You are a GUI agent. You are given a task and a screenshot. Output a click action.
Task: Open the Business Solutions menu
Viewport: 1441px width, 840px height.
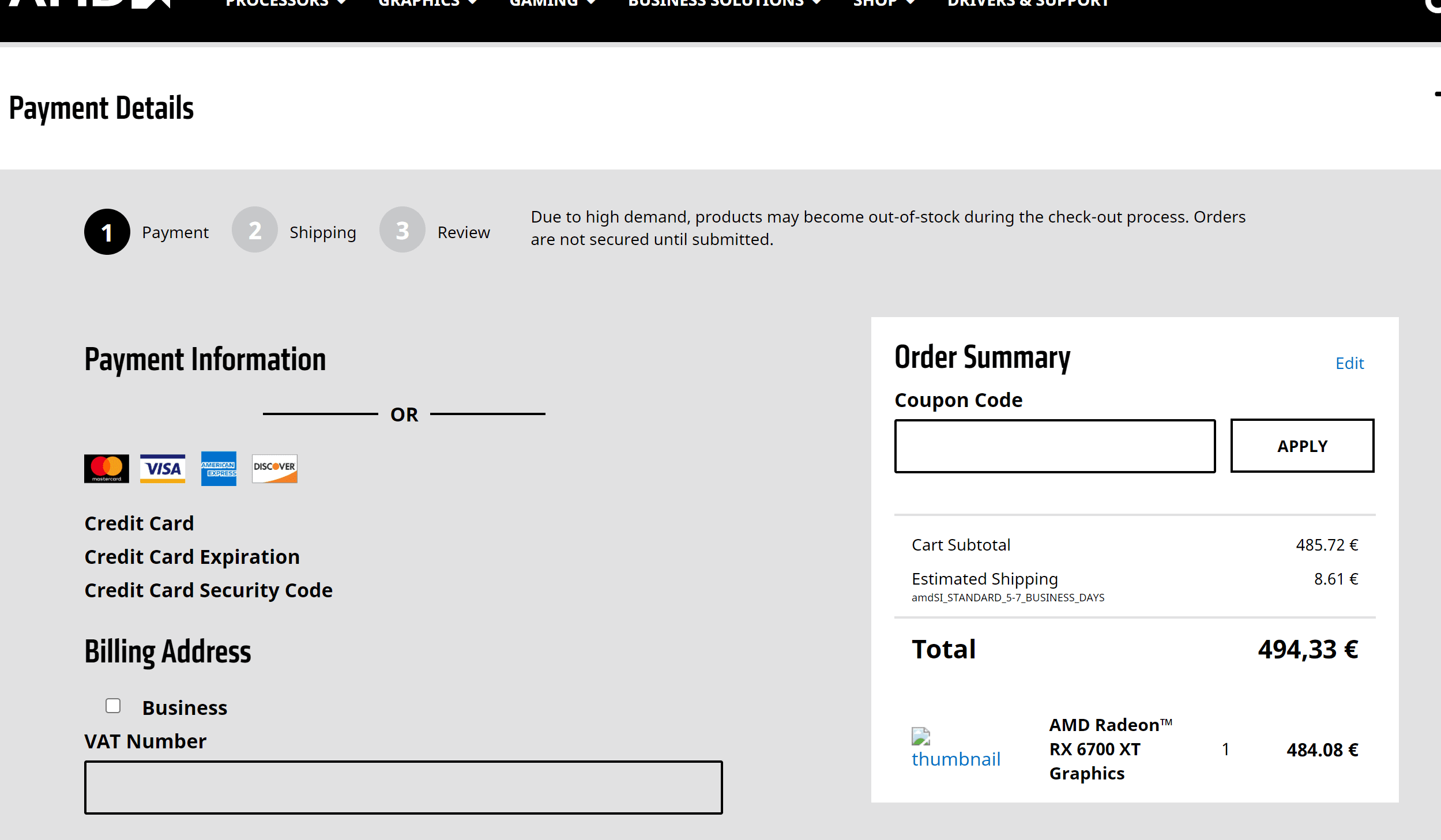(x=724, y=3)
